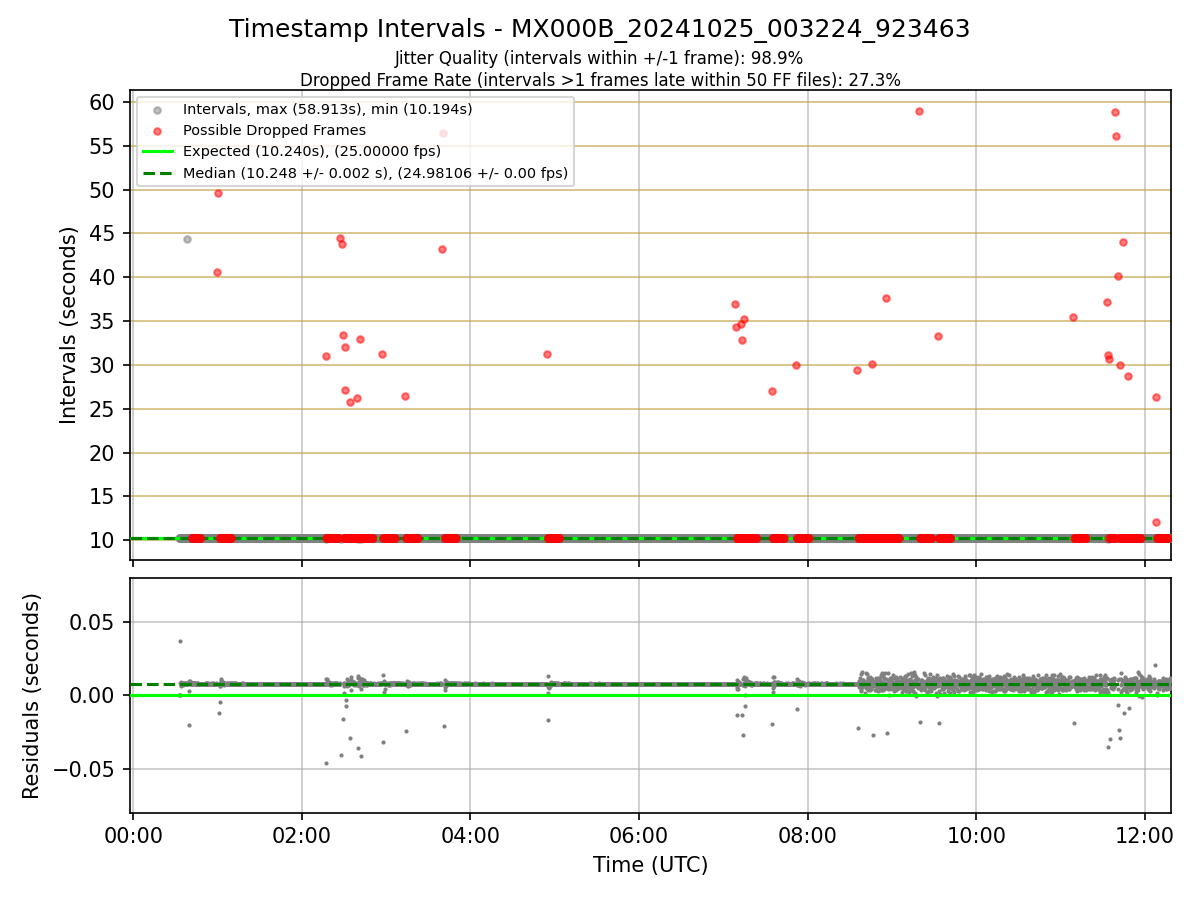
Task: Select the "Jitter Quality" 98.9% subtitle line
Action: (599, 58)
